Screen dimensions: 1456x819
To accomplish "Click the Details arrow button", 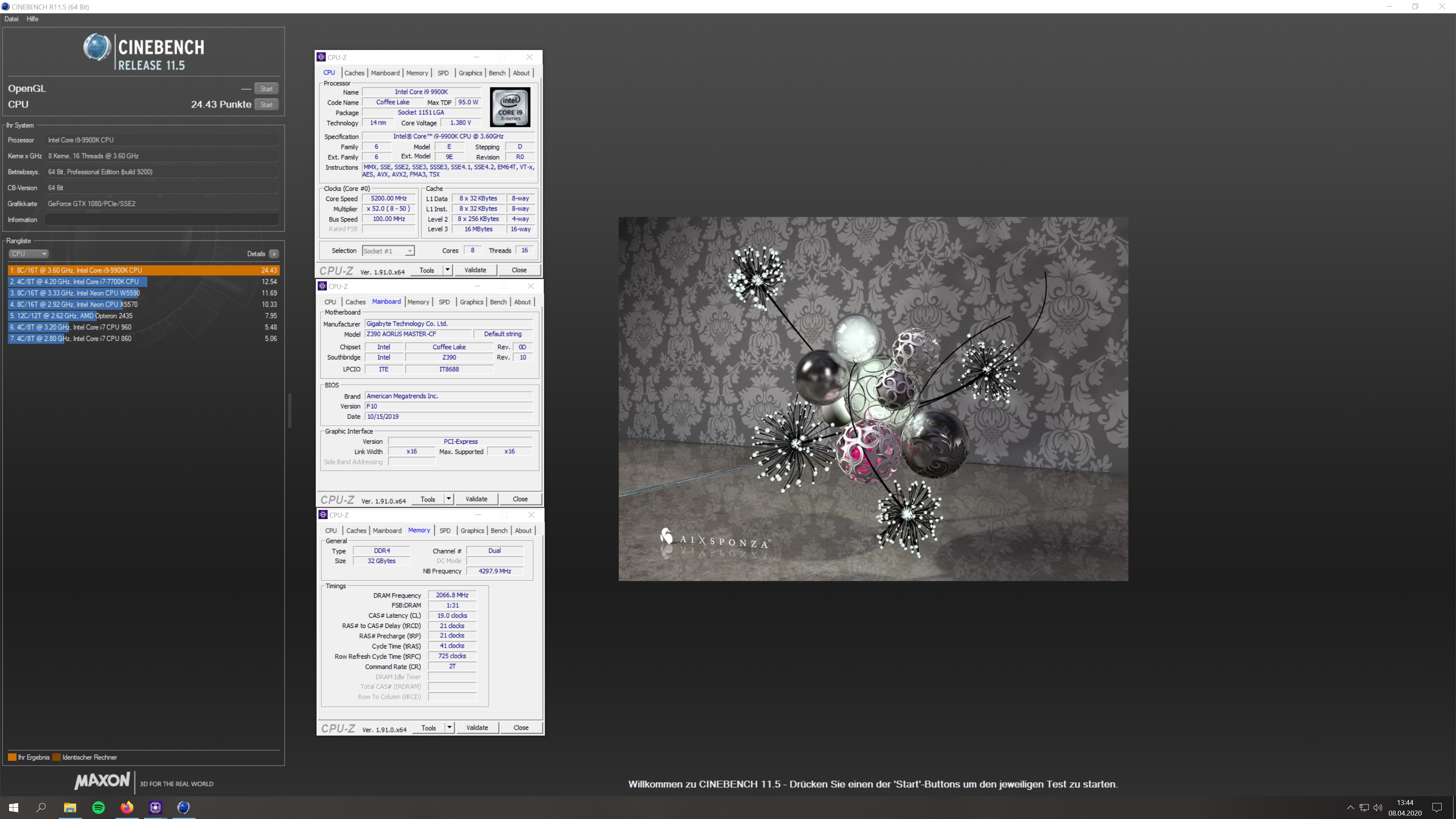I will pyautogui.click(x=273, y=254).
